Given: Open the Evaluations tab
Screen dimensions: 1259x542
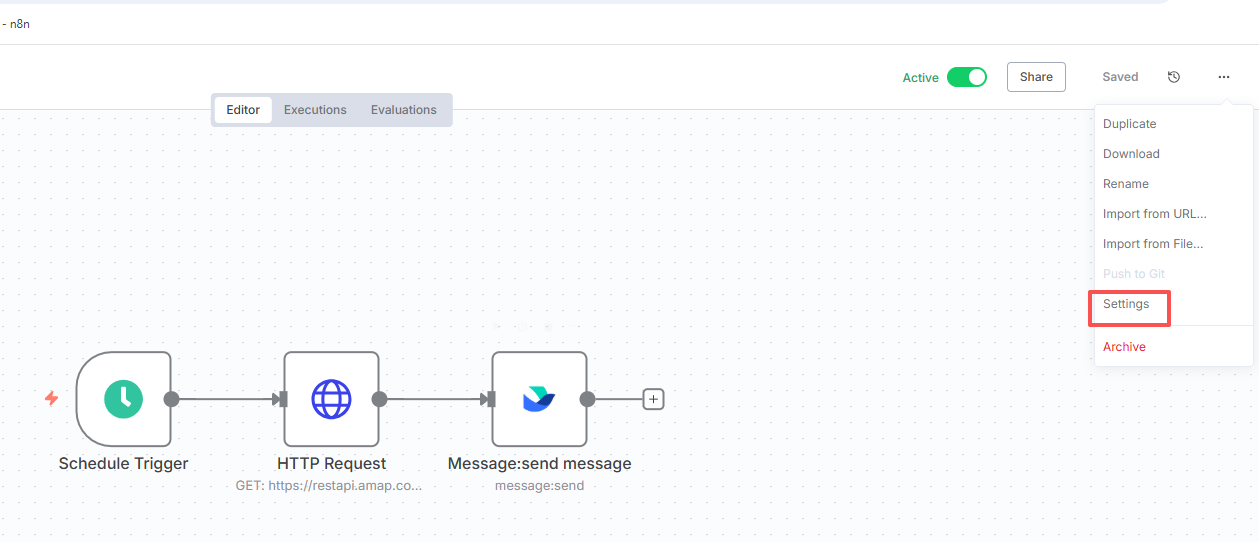Looking at the screenshot, I should tap(403, 110).
